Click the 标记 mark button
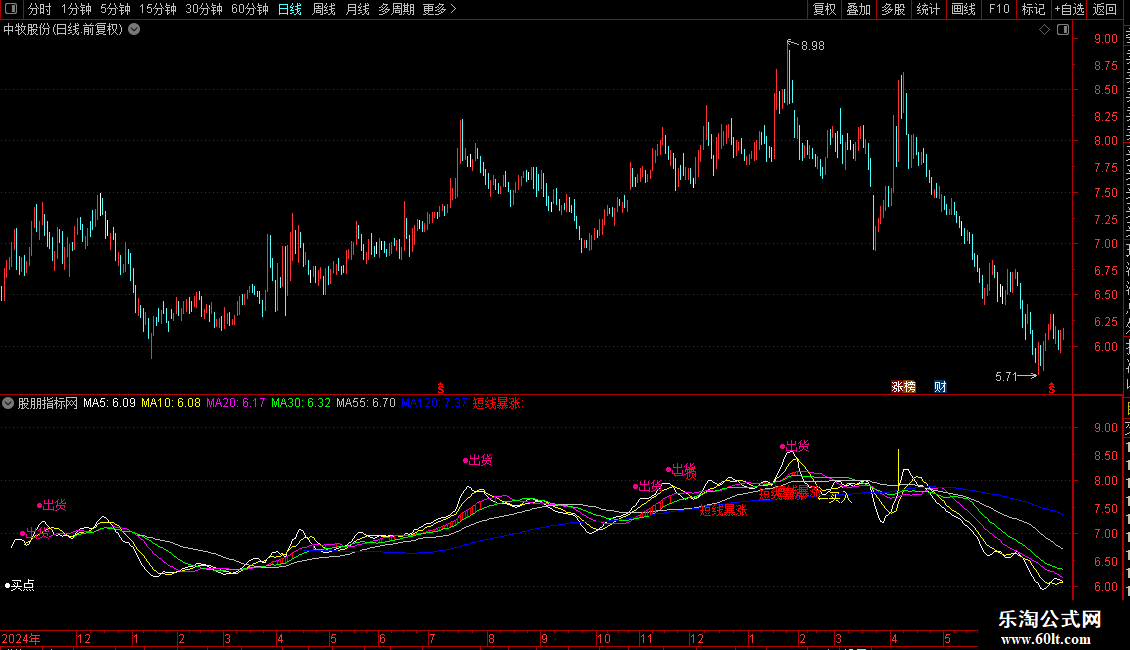Viewport: 1130px width, 650px height. point(1033,9)
